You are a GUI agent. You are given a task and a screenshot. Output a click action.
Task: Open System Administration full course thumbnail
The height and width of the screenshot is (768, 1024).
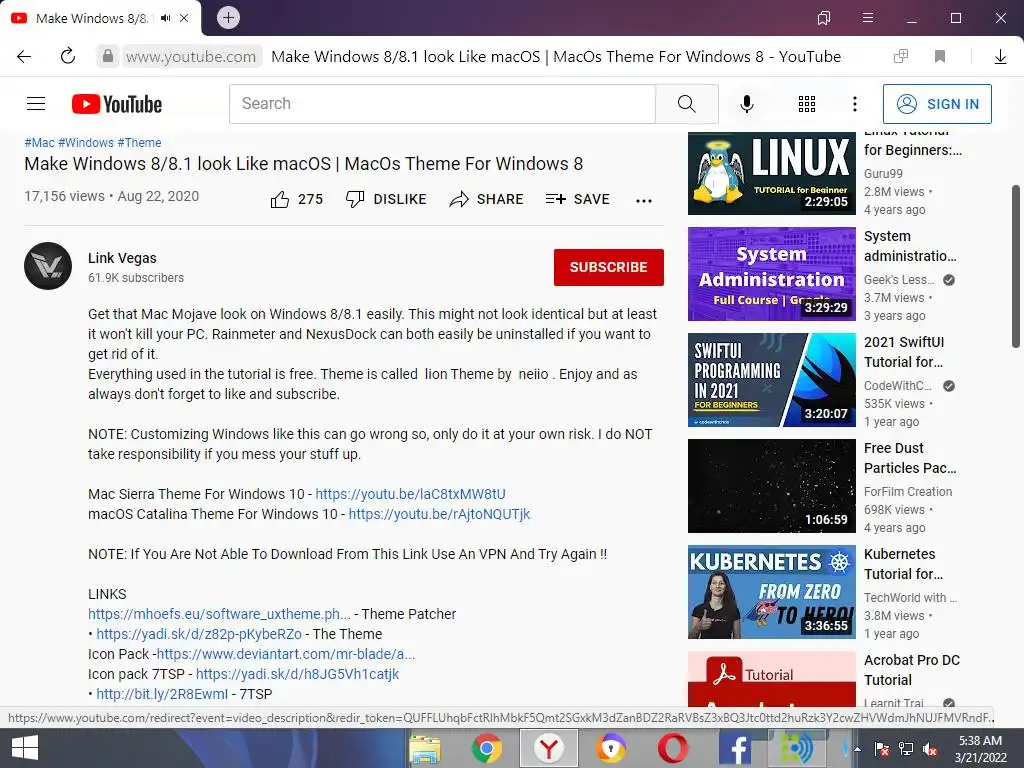pyautogui.click(x=772, y=274)
